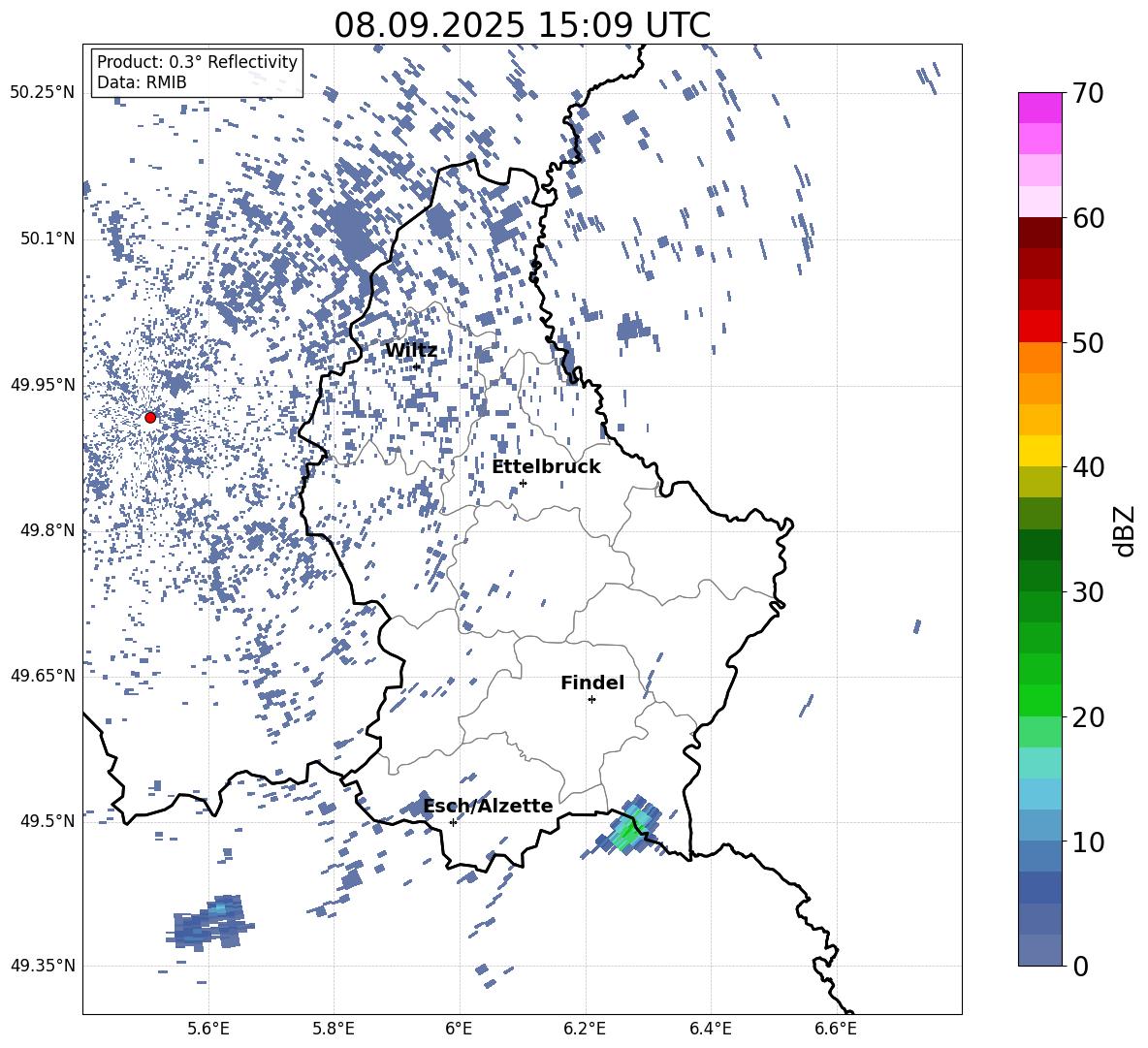Click the Esch/Alzette location cross marker
This screenshot has width=1148, height=1048.
pos(453,822)
